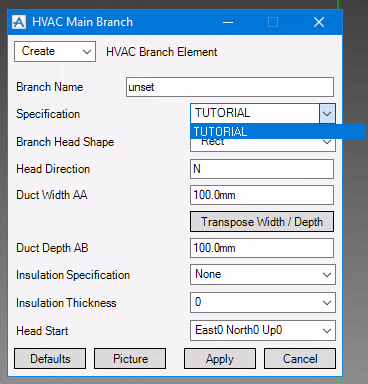This screenshot has height=384, width=368.
Task: Click the Duct Depth AB field
Action: (262, 248)
